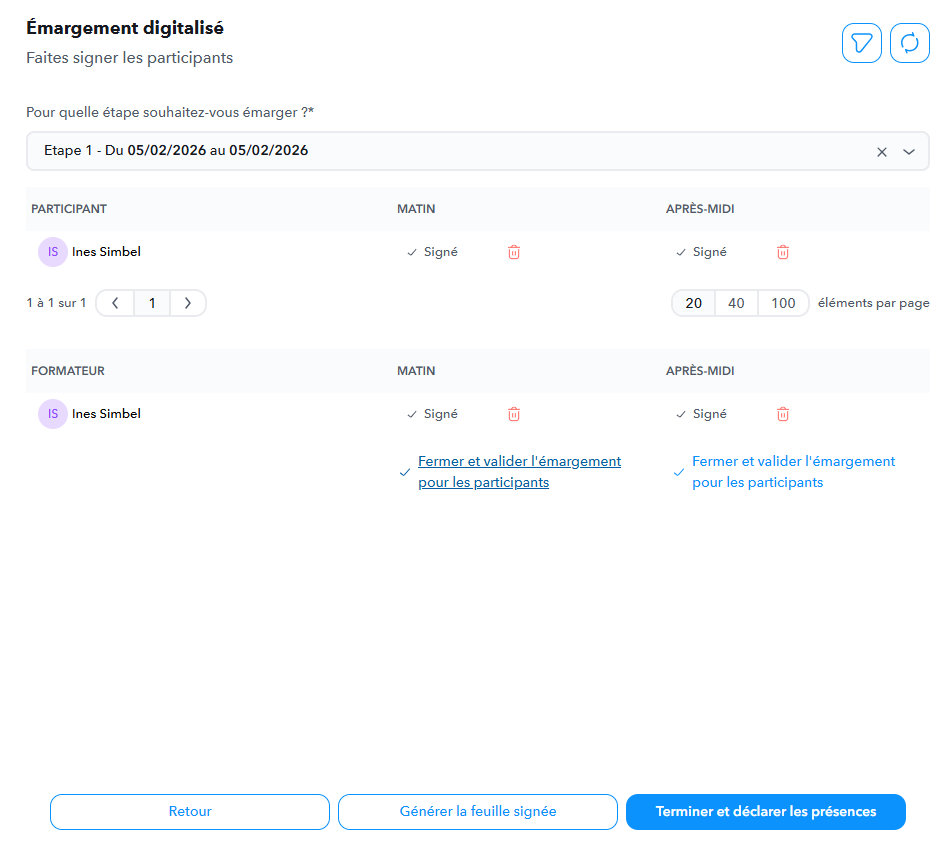This screenshot has width=943, height=842.
Task: Delete formateur Ines Simbel's afternoon signature
Action: point(782,414)
